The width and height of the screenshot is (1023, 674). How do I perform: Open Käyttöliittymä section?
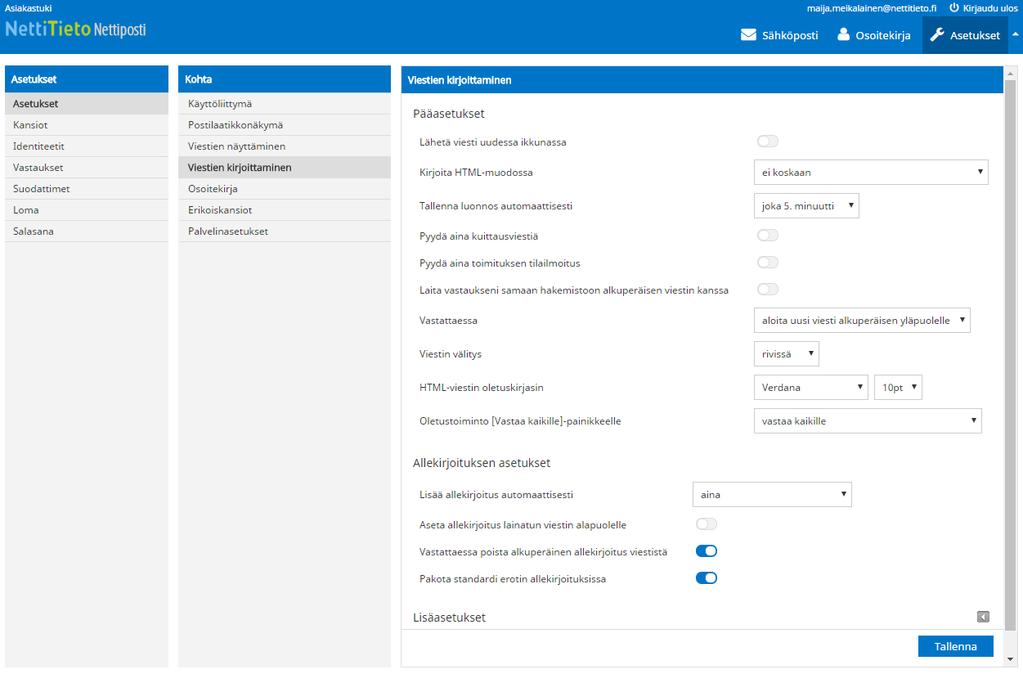click(x=284, y=104)
